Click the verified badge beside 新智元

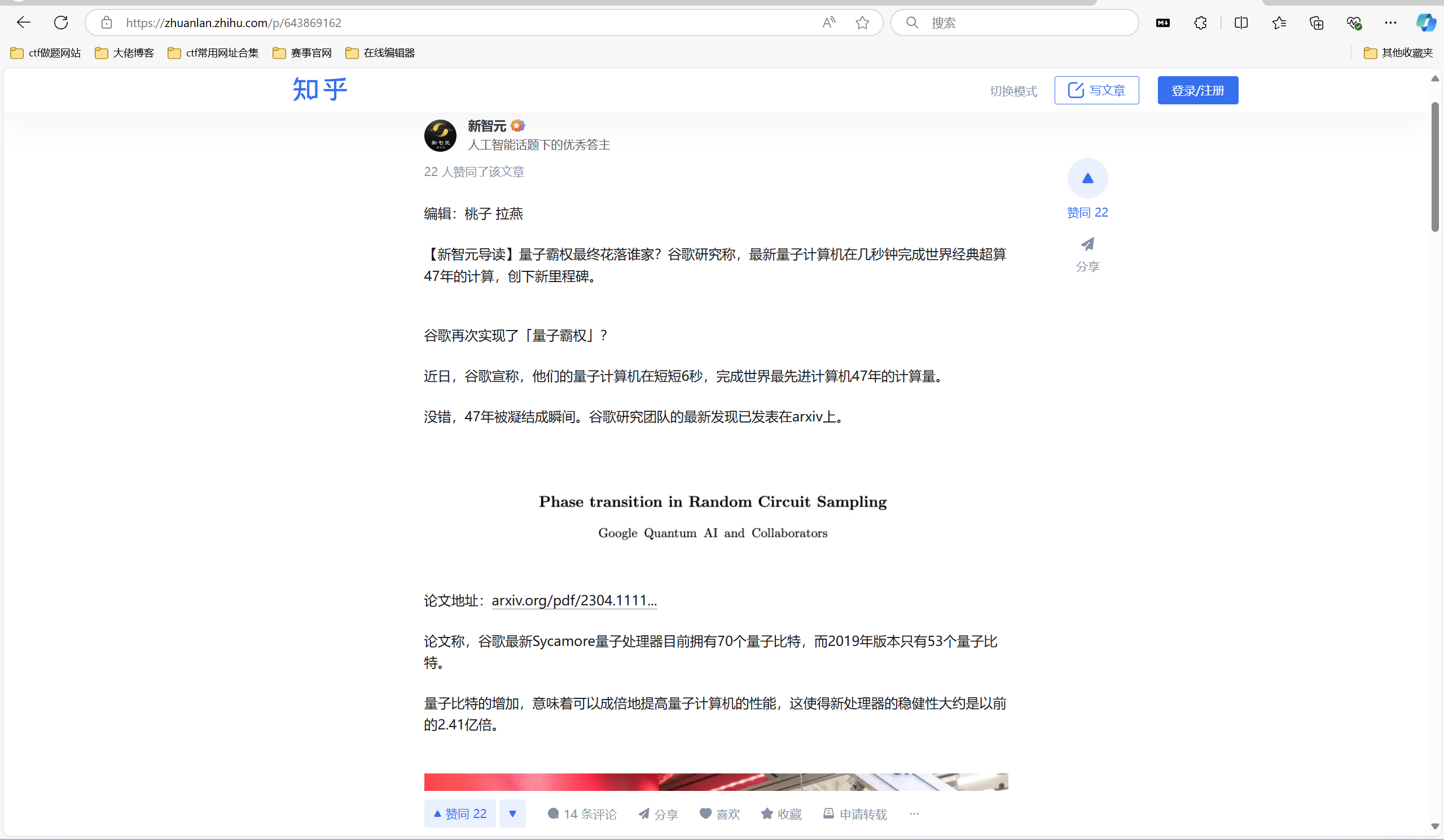click(x=517, y=125)
